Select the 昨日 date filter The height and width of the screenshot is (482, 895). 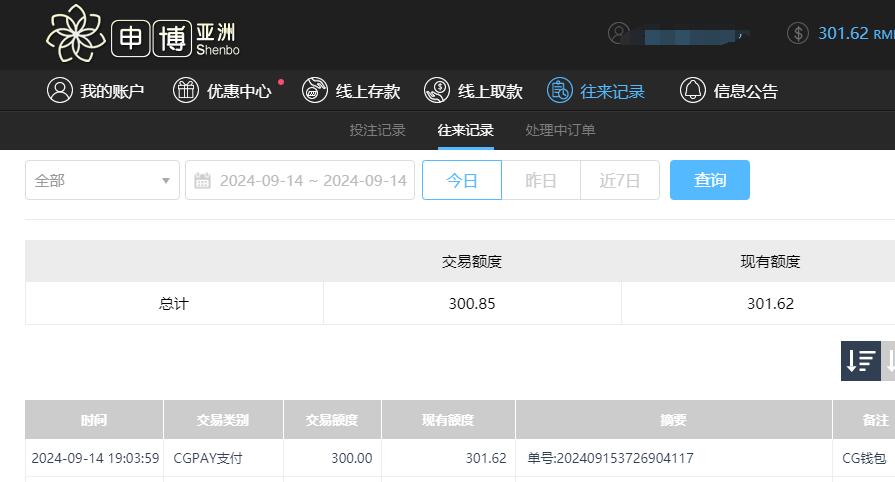[541, 180]
